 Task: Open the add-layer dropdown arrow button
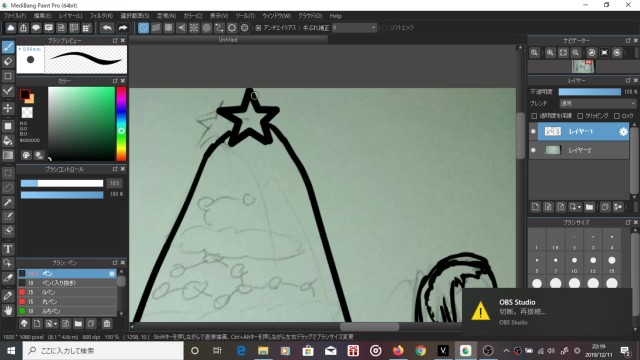pyautogui.click(x=575, y=207)
